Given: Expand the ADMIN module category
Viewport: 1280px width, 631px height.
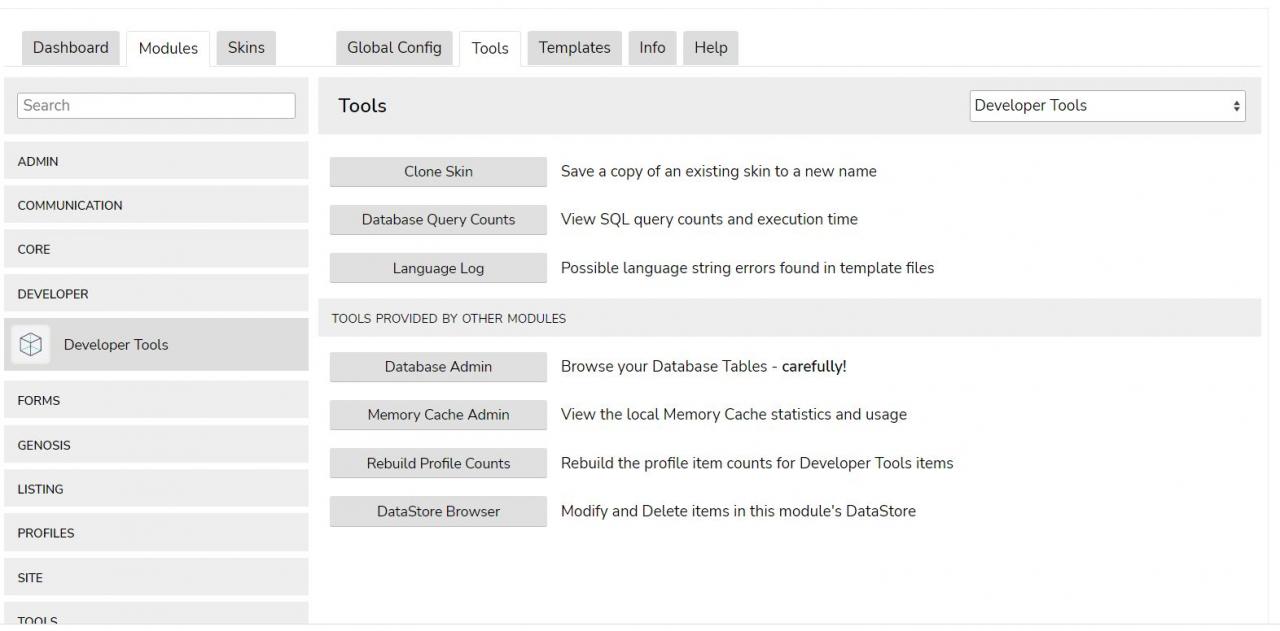Looking at the screenshot, I should [156, 162].
